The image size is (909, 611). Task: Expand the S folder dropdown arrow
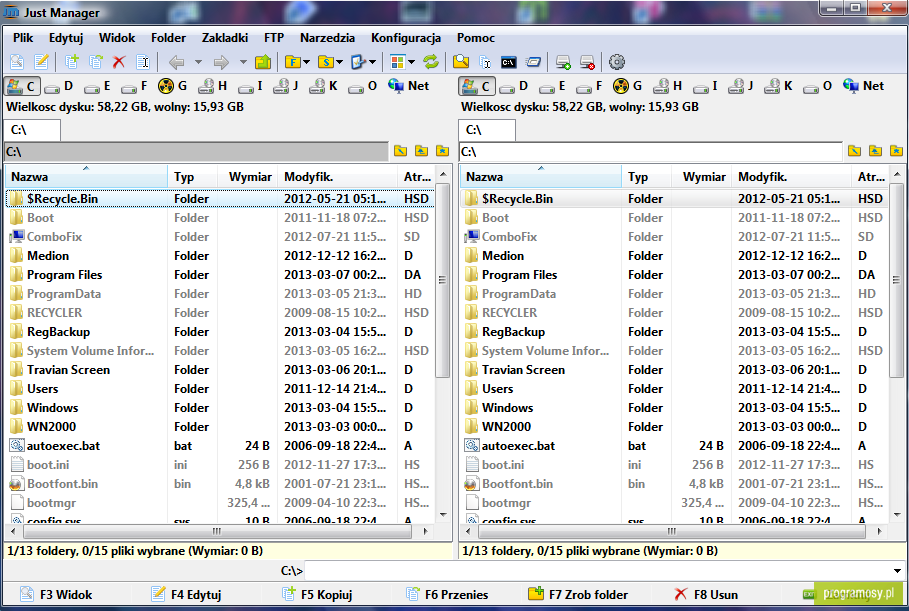pos(340,62)
